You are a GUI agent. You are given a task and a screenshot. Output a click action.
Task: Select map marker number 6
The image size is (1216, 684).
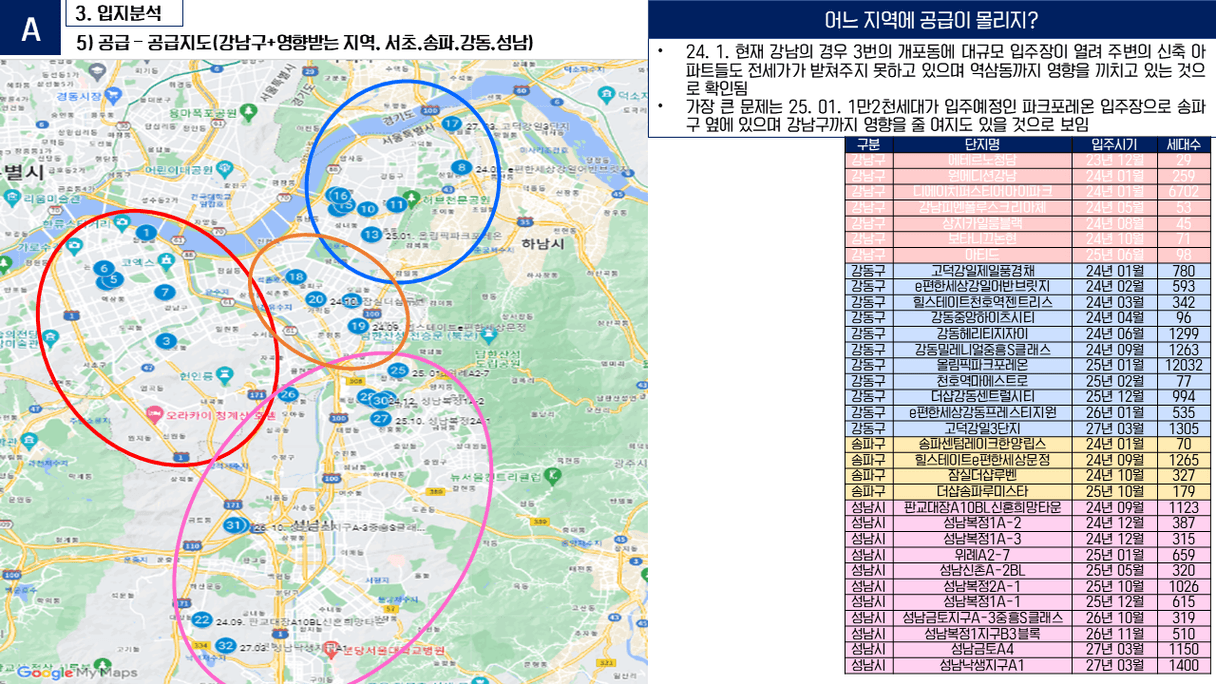[103, 268]
